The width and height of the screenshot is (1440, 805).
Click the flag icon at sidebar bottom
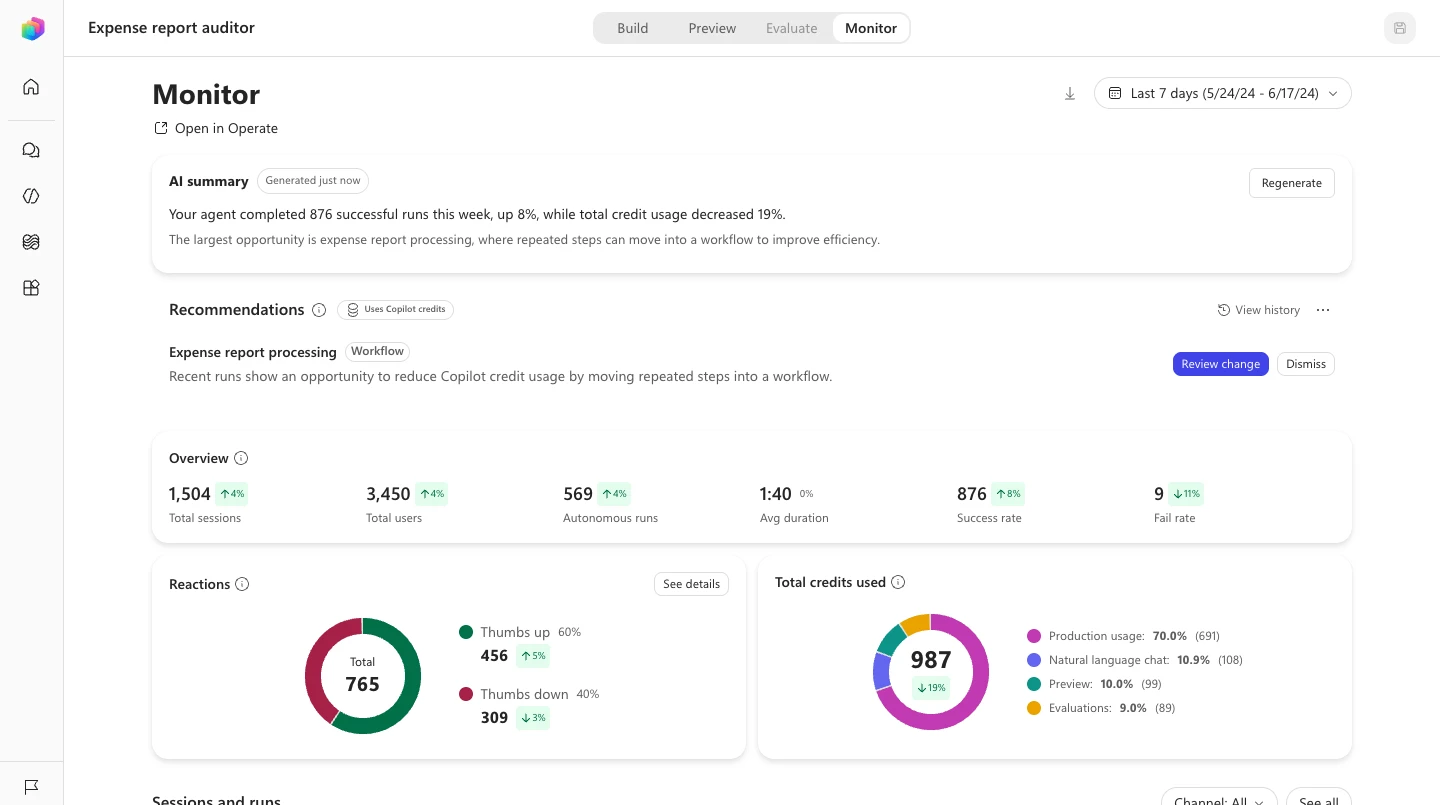click(31, 787)
